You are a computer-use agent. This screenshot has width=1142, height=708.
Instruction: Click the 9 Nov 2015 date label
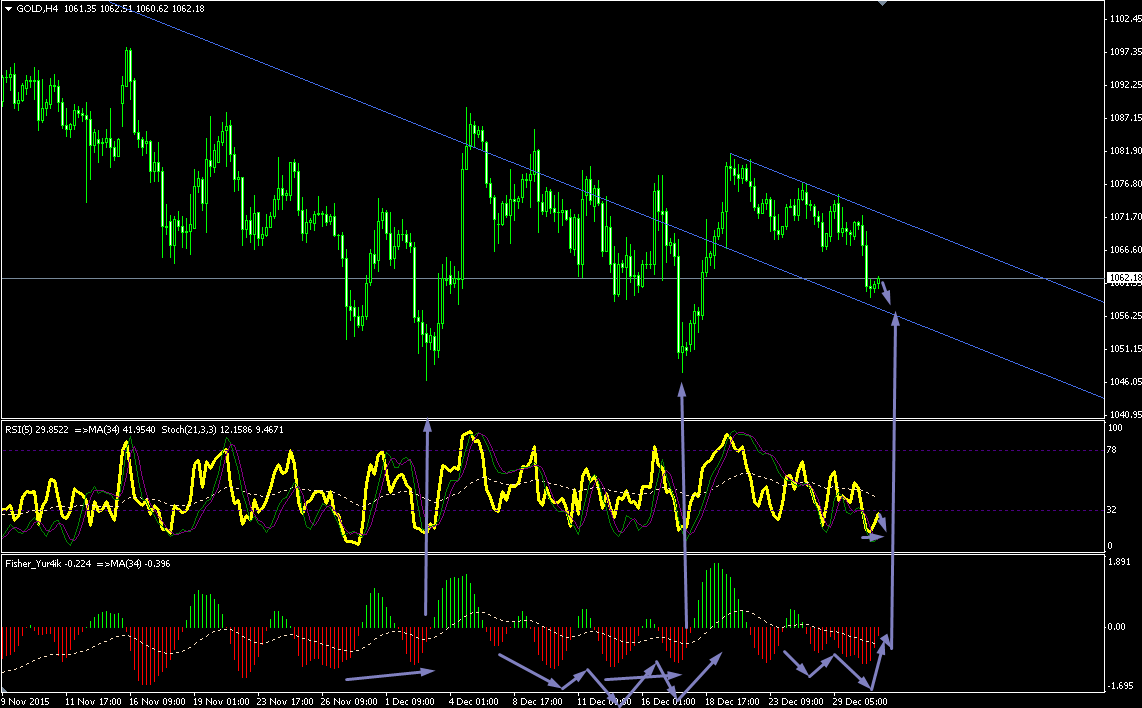(25, 701)
